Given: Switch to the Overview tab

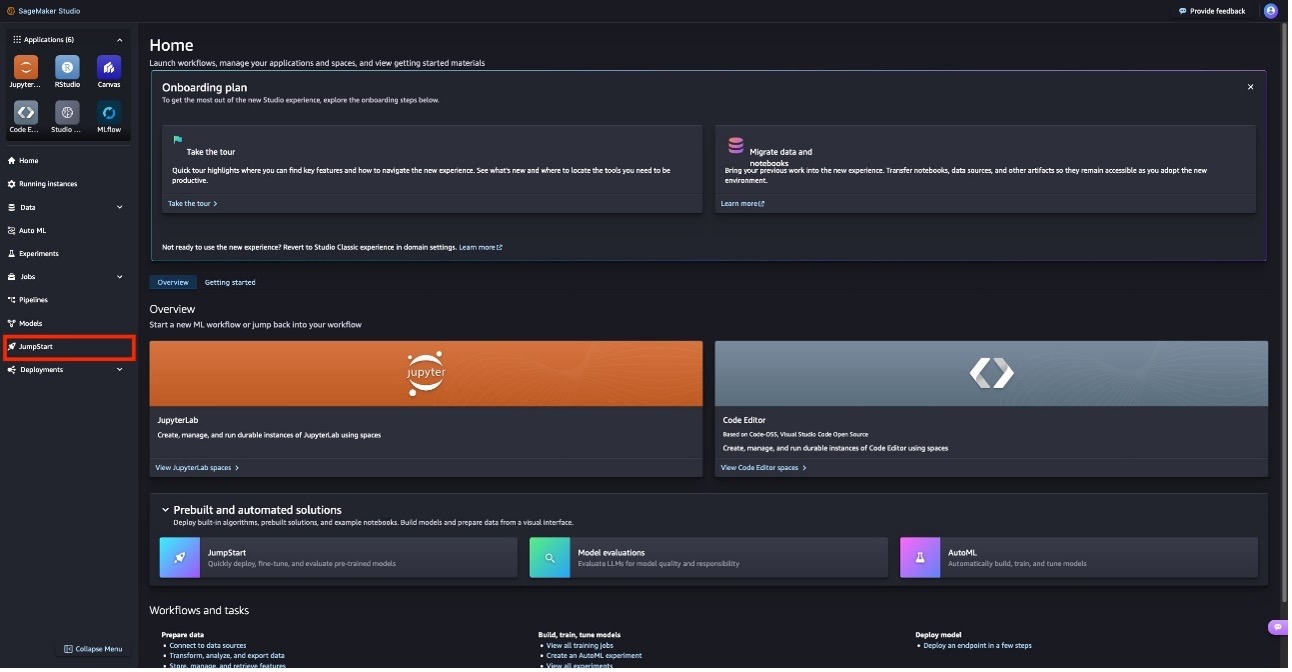Looking at the screenshot, I should 173,283.
